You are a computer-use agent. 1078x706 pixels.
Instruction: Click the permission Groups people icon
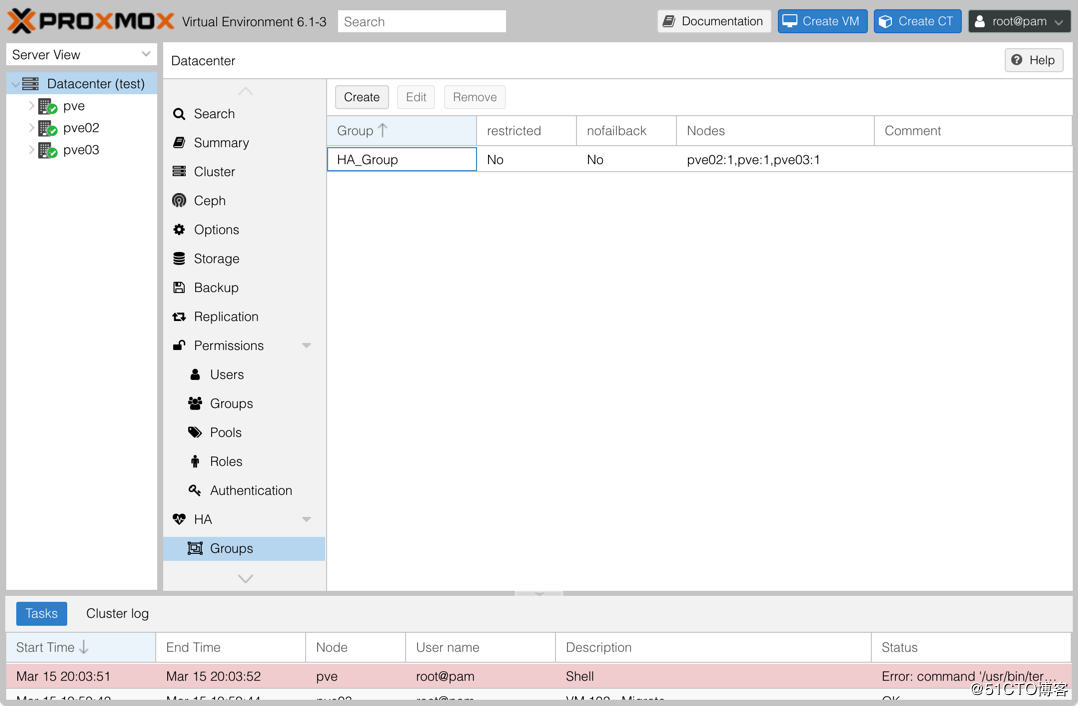(x=195, y=404)
